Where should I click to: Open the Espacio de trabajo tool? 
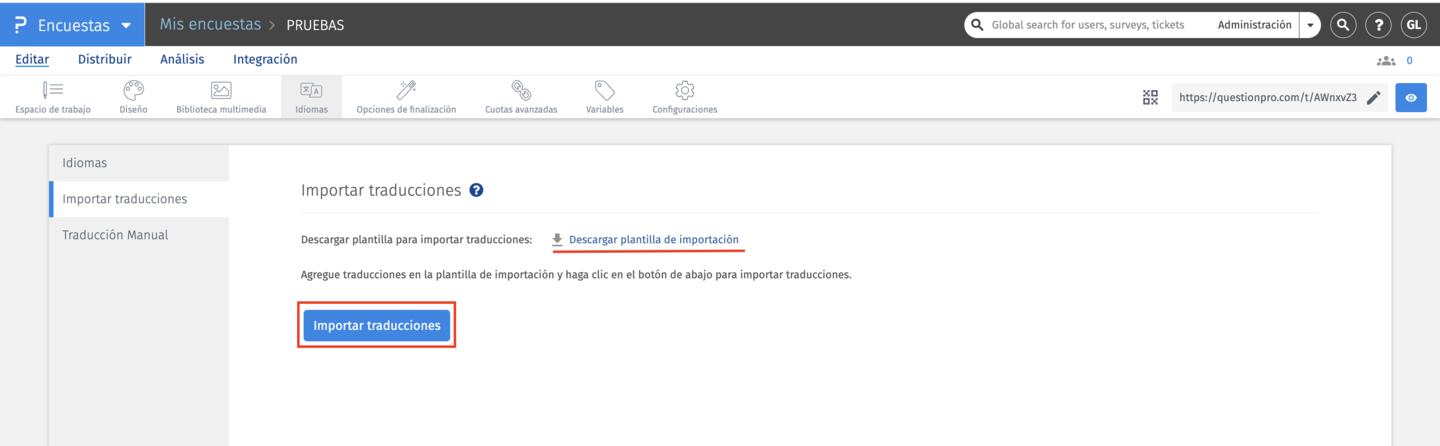tap(53, 97)
